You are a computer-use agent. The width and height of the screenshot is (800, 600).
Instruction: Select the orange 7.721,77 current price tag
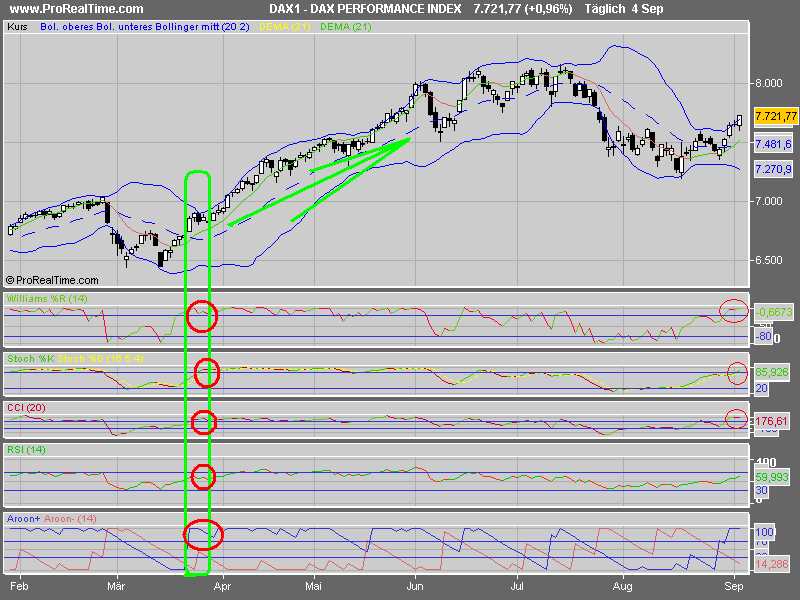coord(776,116)
